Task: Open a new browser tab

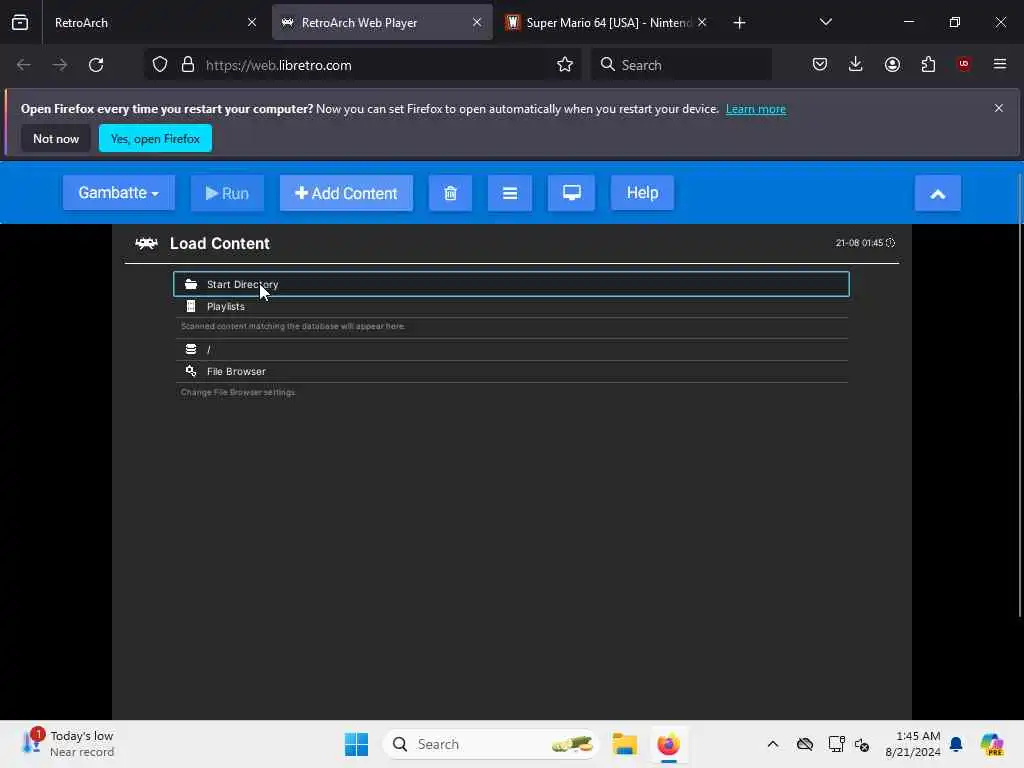Action: 739,23
